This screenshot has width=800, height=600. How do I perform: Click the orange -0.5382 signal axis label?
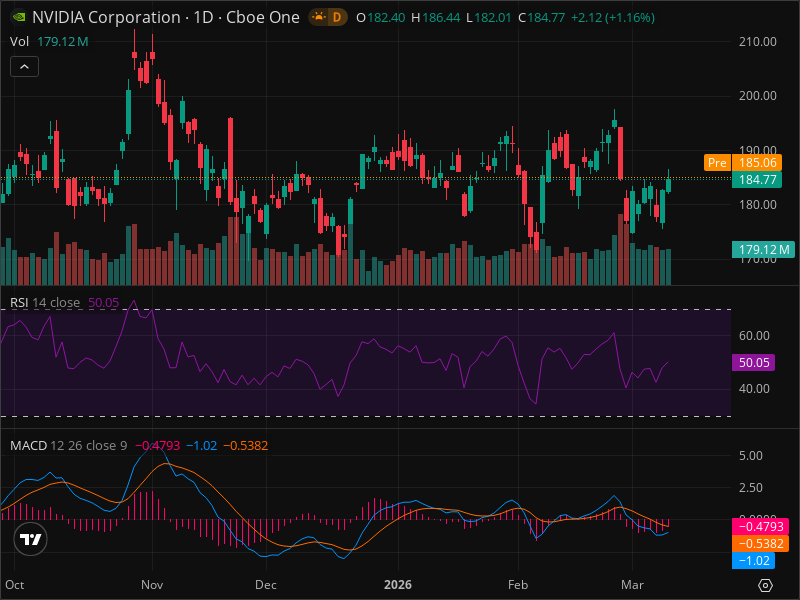coord(760,543)
